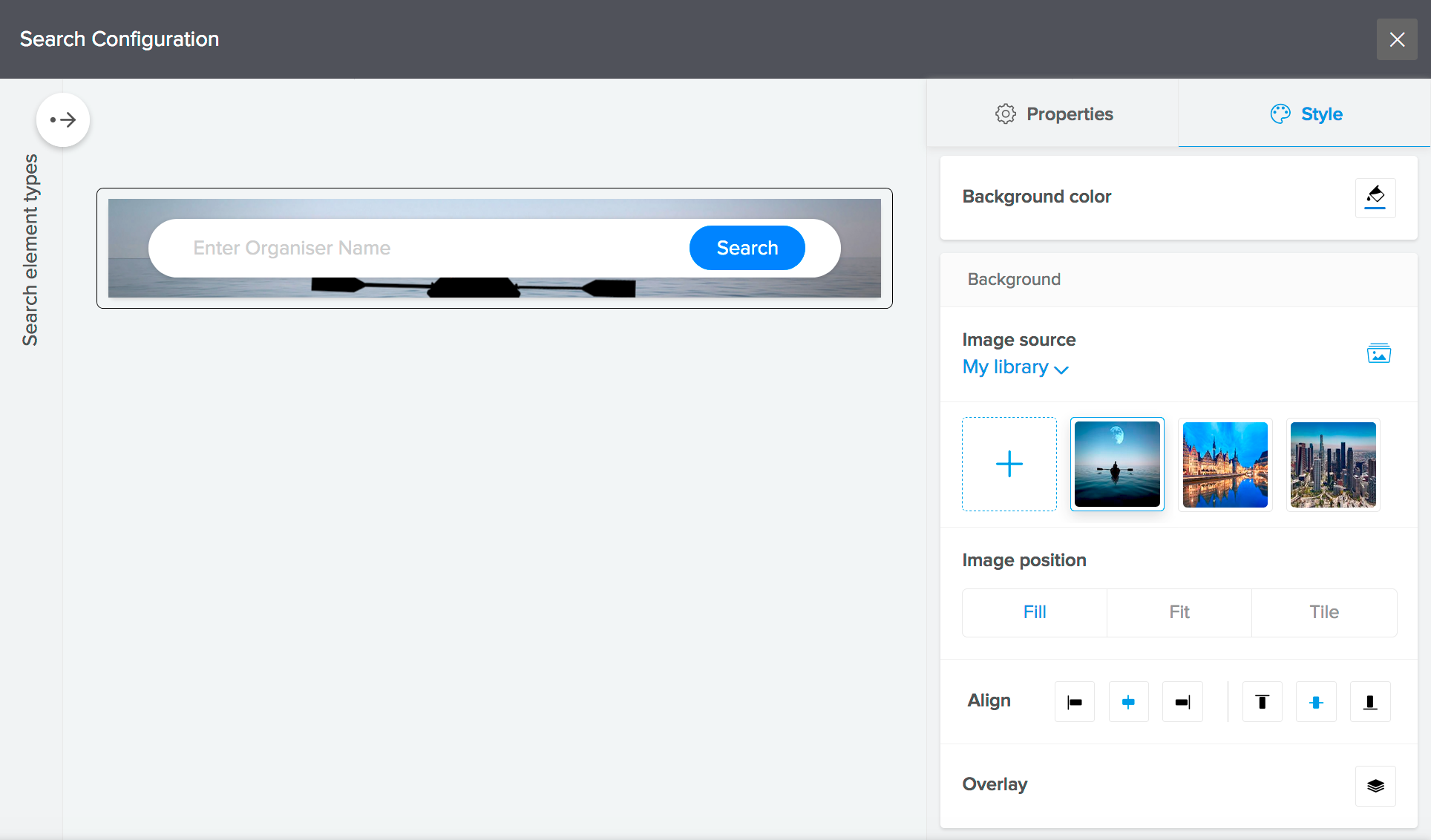This screenshot has width=1431, height=840.
Task: Expand the Search element types panel
Action: [x=63, y=119]
